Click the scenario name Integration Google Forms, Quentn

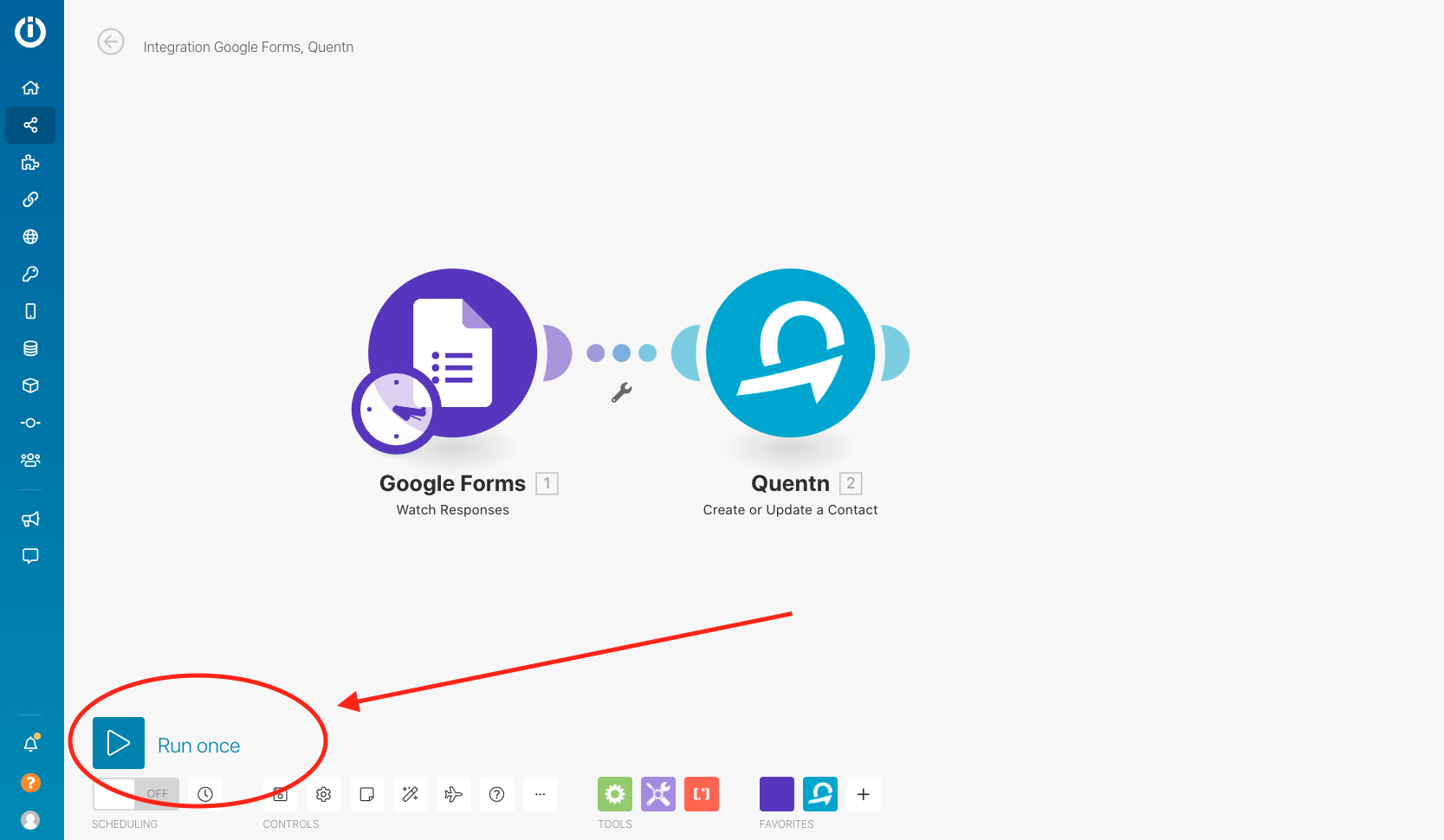[249, 47]
